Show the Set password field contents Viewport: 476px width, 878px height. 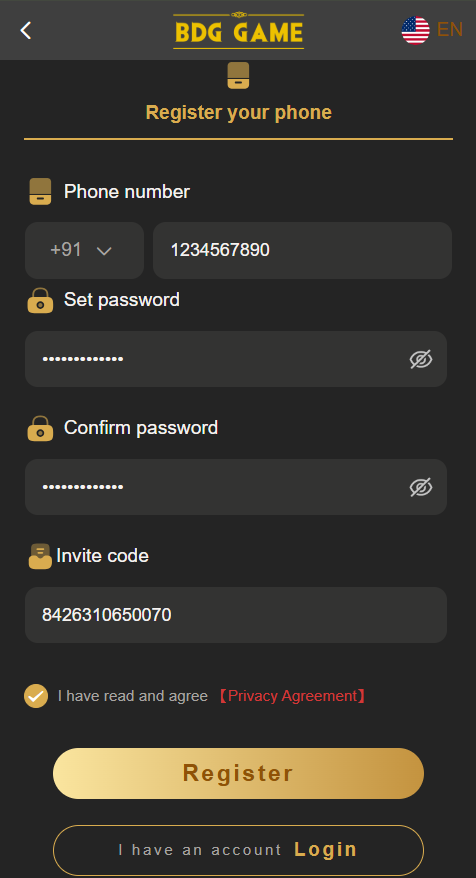coord(421,359)
